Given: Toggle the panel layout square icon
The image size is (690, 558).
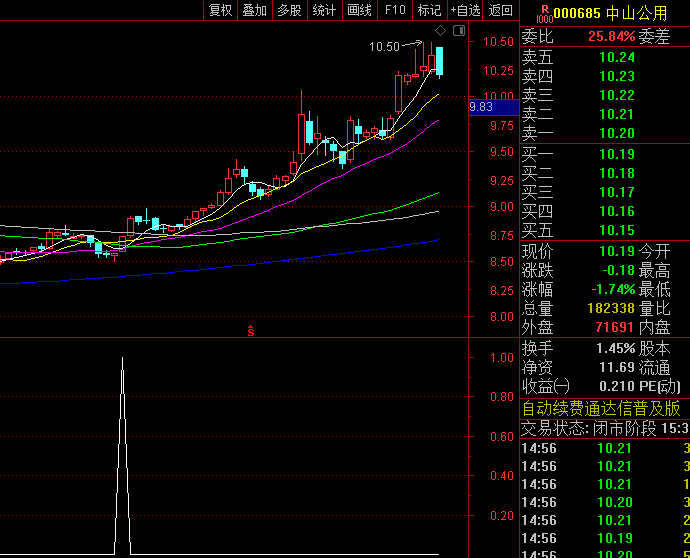Looking at the screenshot, I should click(459, 30).
